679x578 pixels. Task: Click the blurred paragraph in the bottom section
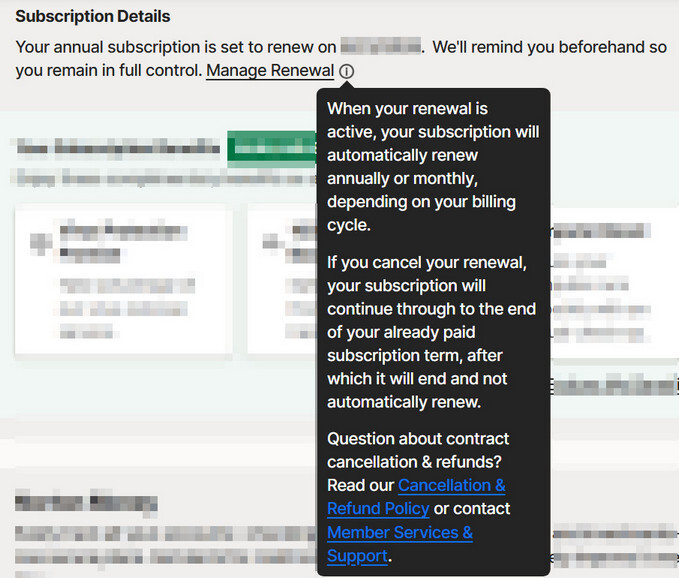point(160,542)
